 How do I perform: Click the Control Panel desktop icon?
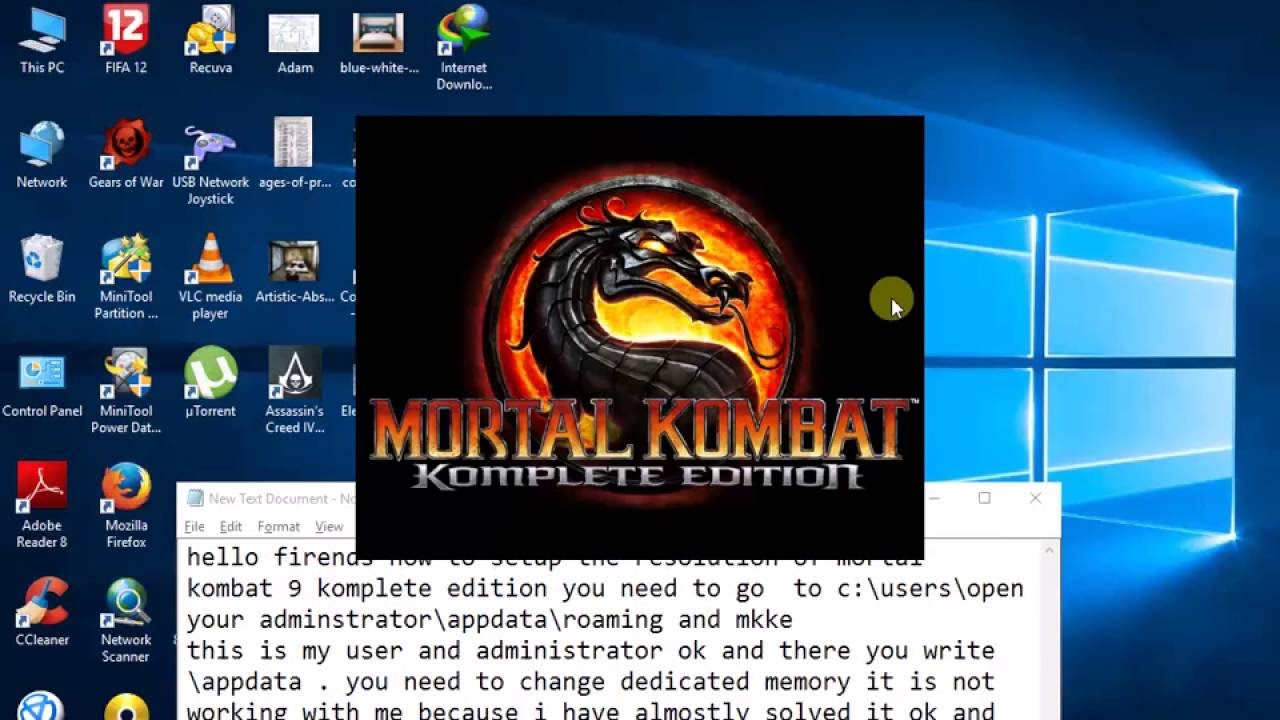(x=42, y=383)
